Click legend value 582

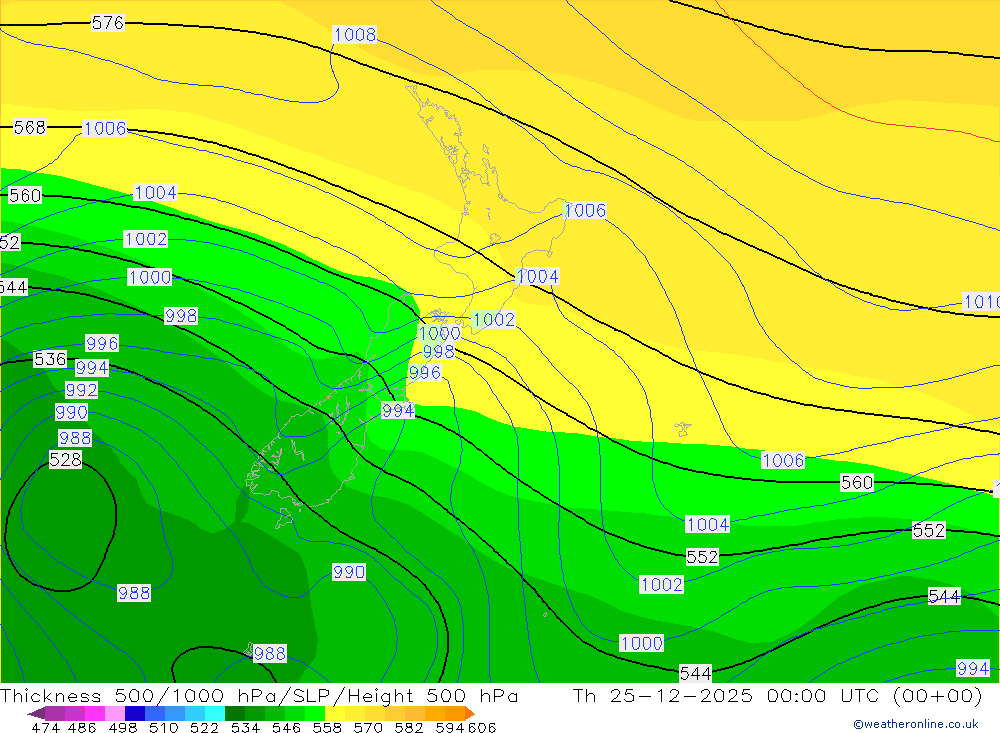coord(409,728)
